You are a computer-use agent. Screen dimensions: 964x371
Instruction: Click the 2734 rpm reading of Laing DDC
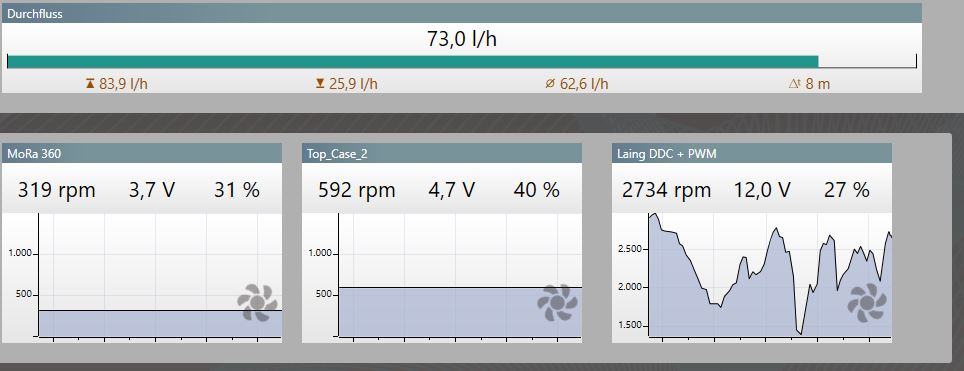click(x=666, y=190)
